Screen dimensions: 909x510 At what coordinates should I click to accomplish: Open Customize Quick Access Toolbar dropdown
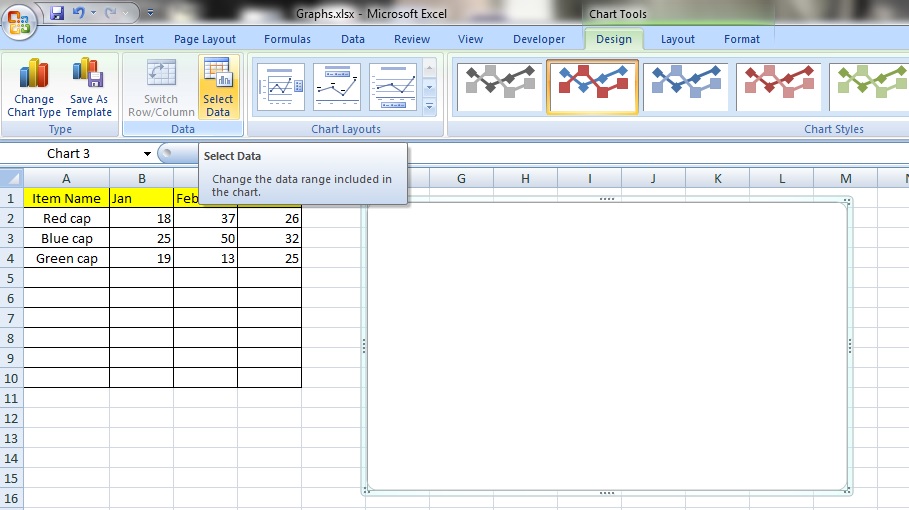point(150,14)
